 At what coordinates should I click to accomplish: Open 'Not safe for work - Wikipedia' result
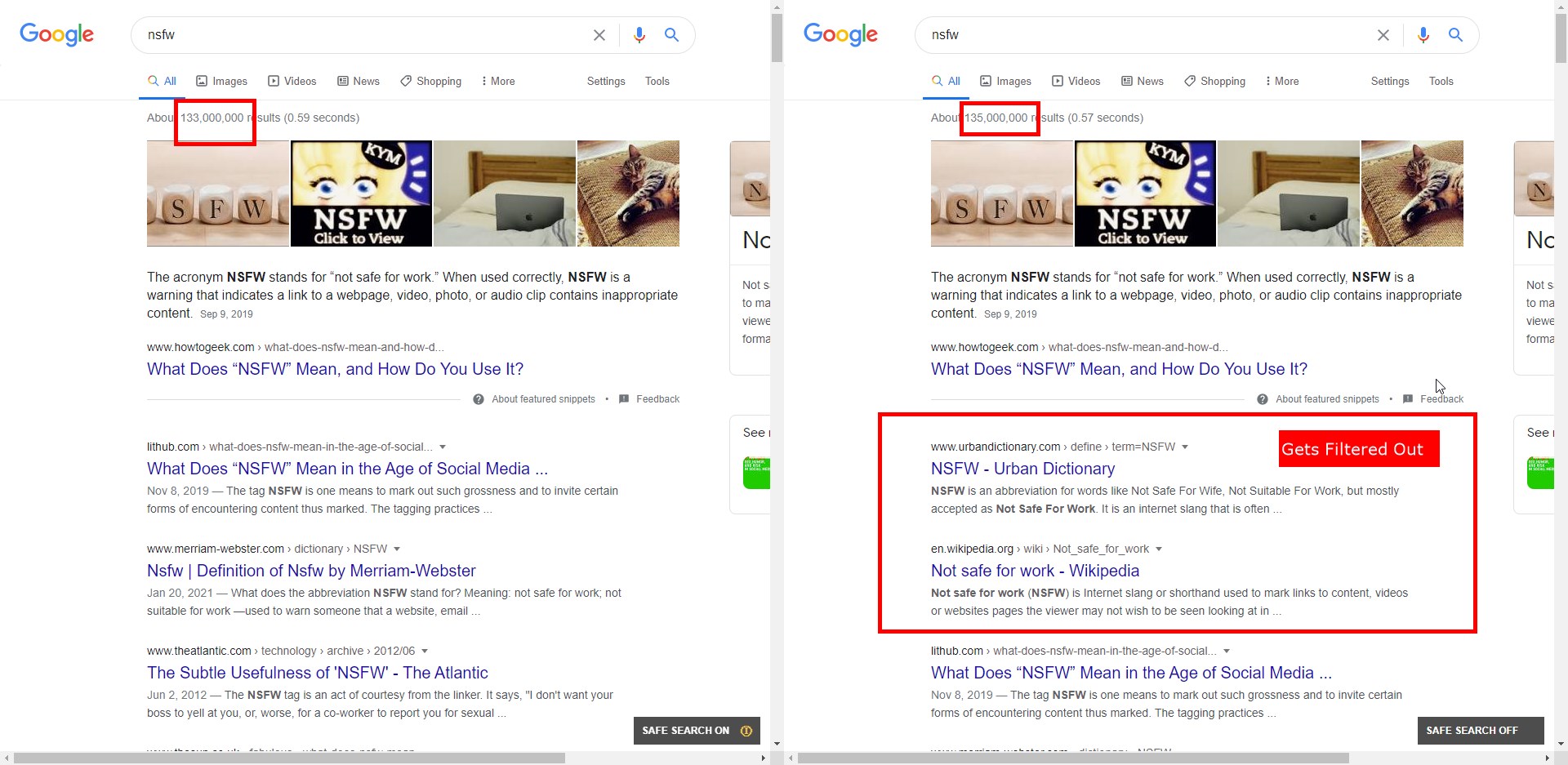pyautogui.click(x=1035, y=571)
